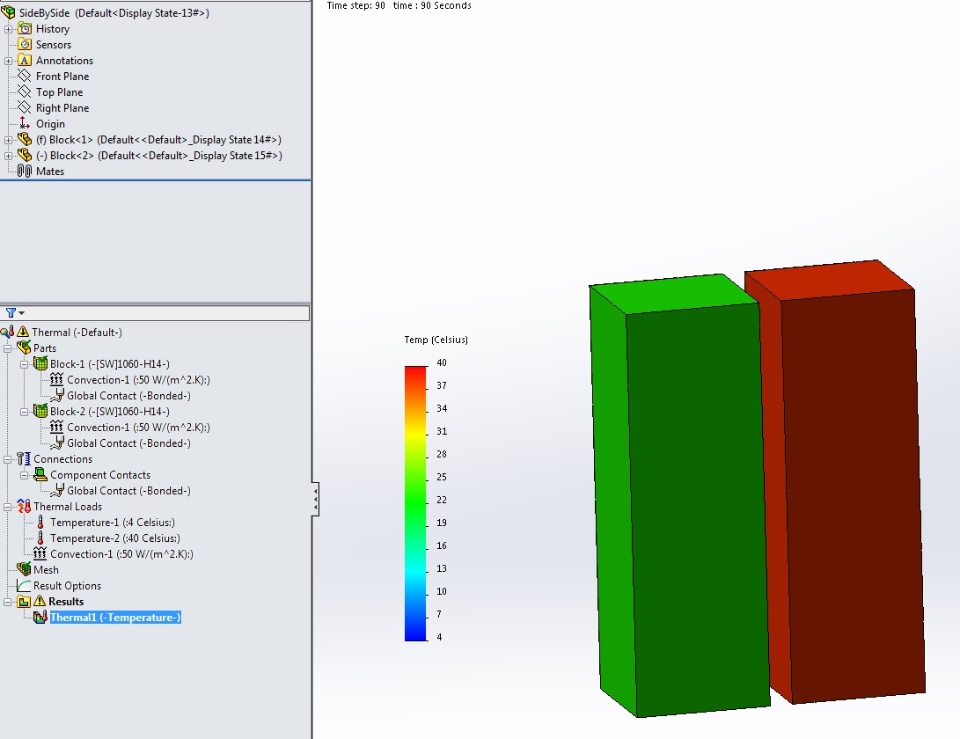Expand the Block<2> component node
The width and height of the screenshot is (960, 739).
[8, 156]
